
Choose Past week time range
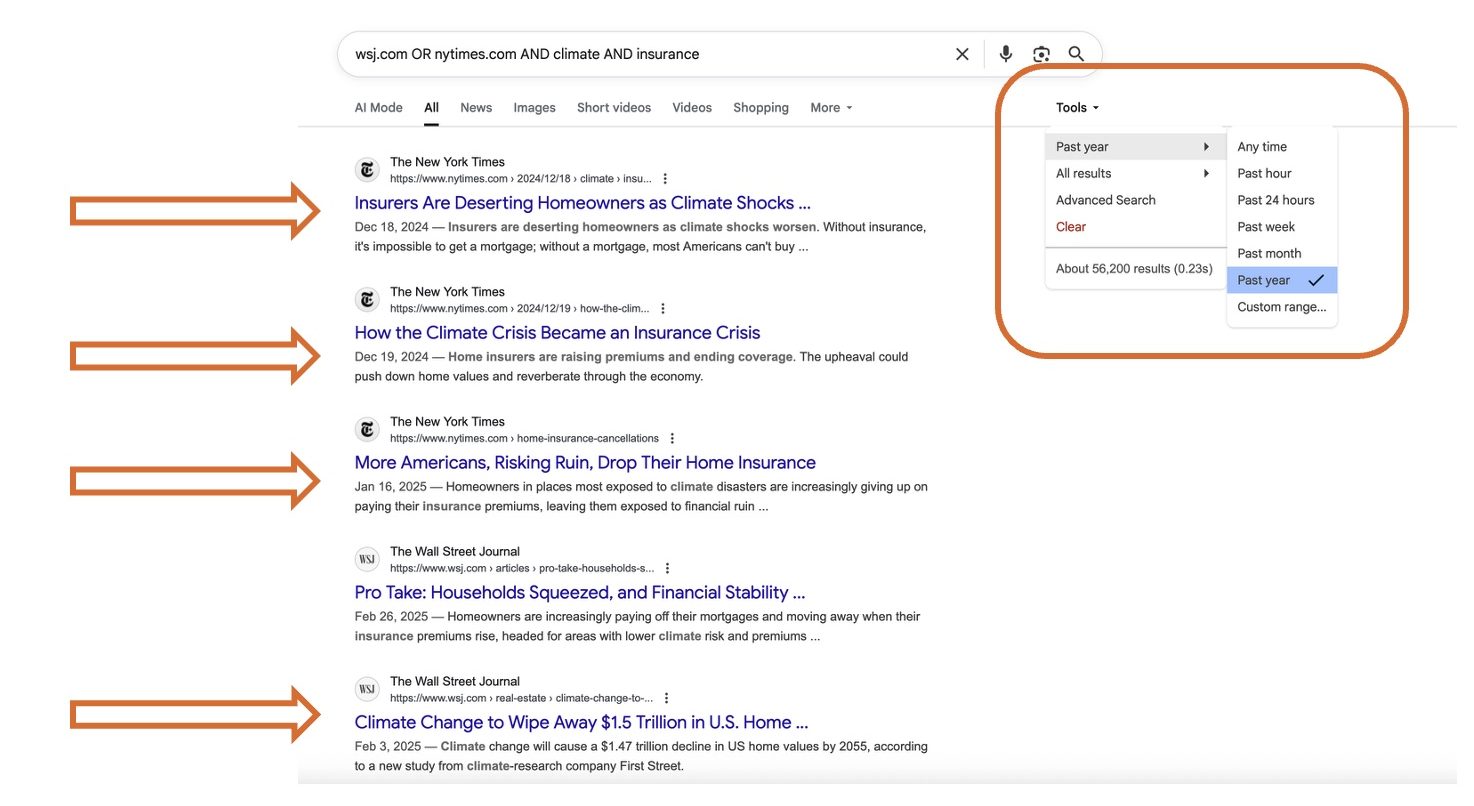tap(1282, 227)
